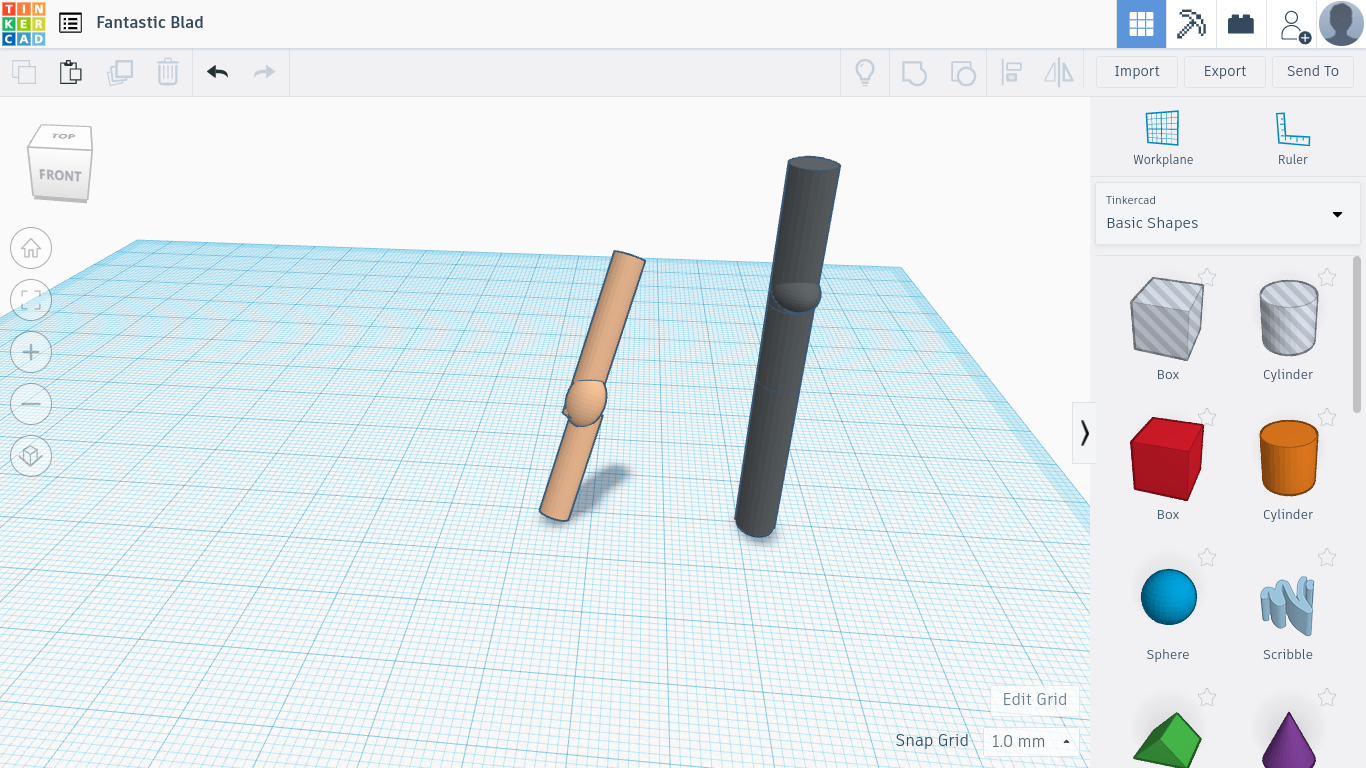
Task: Click the Mirror tool icon
Action: [1059, 72]
